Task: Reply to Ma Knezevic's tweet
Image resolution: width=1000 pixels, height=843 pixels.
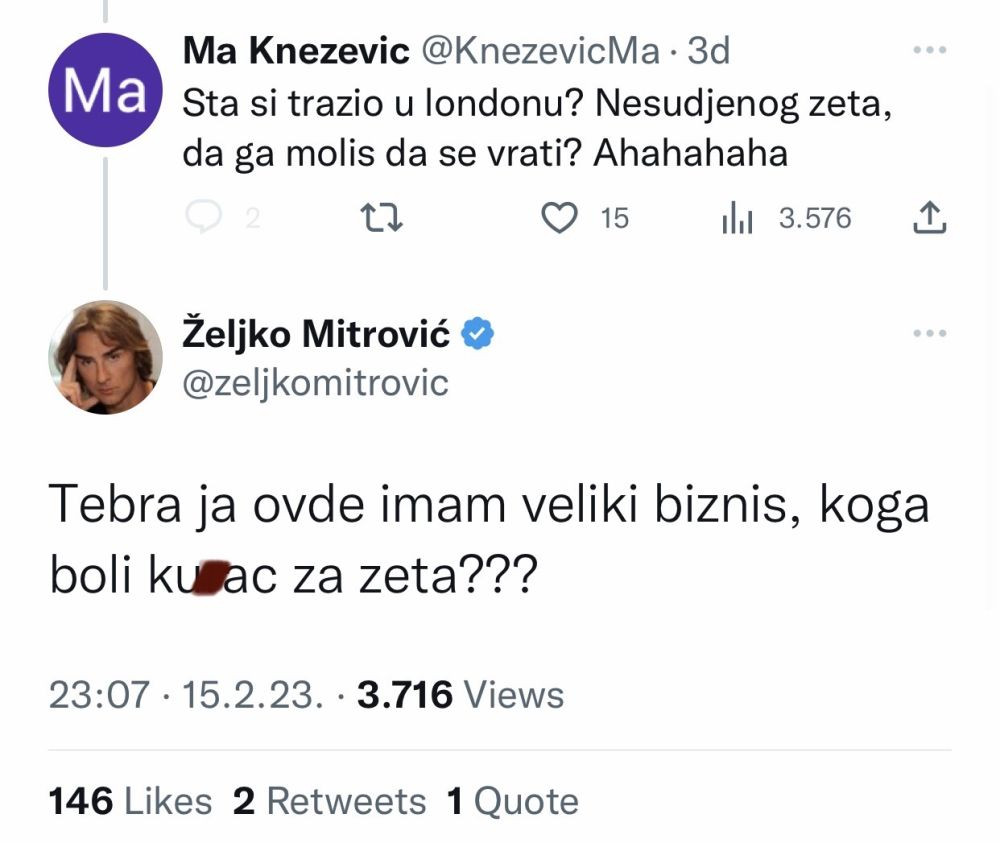Action: [x=204, y=218]
